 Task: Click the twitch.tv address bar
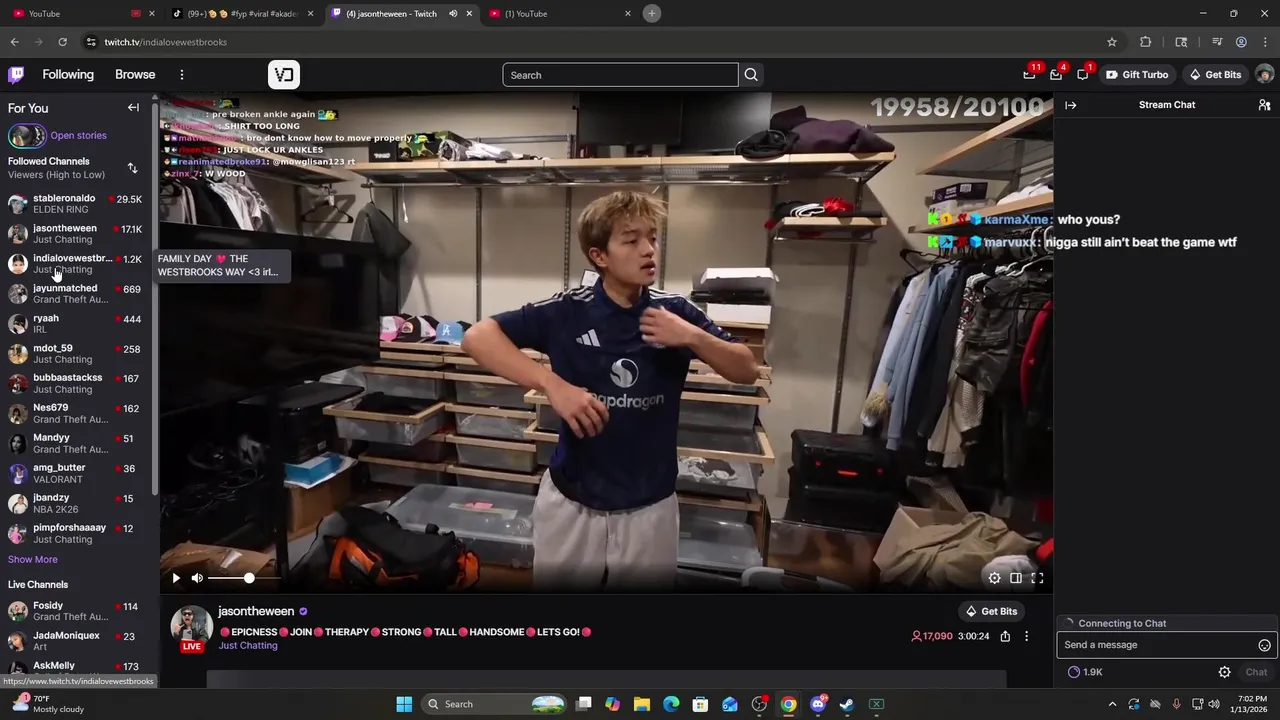600,42
